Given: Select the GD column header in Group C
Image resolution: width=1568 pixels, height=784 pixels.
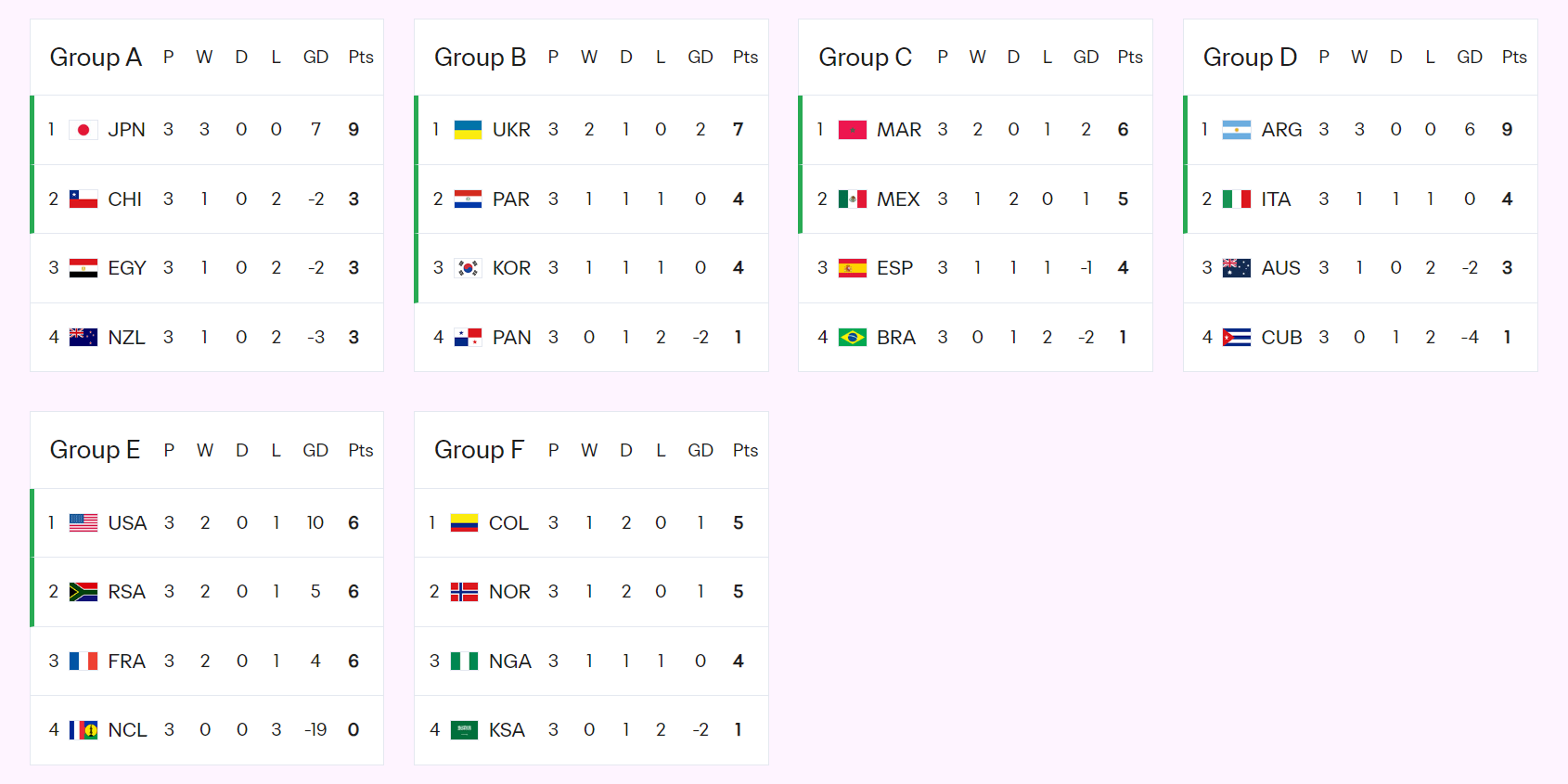Looking at the screenshot, I should click(x=1086, y=58).
